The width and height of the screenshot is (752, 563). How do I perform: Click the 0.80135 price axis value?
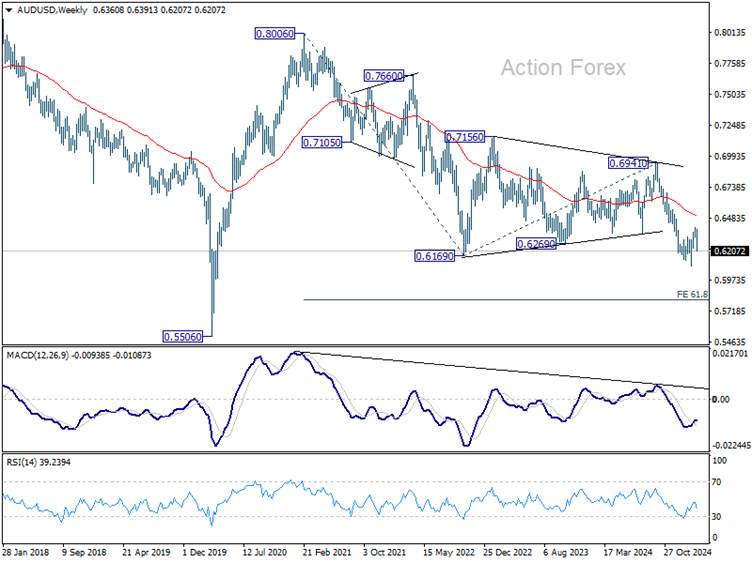730,33
